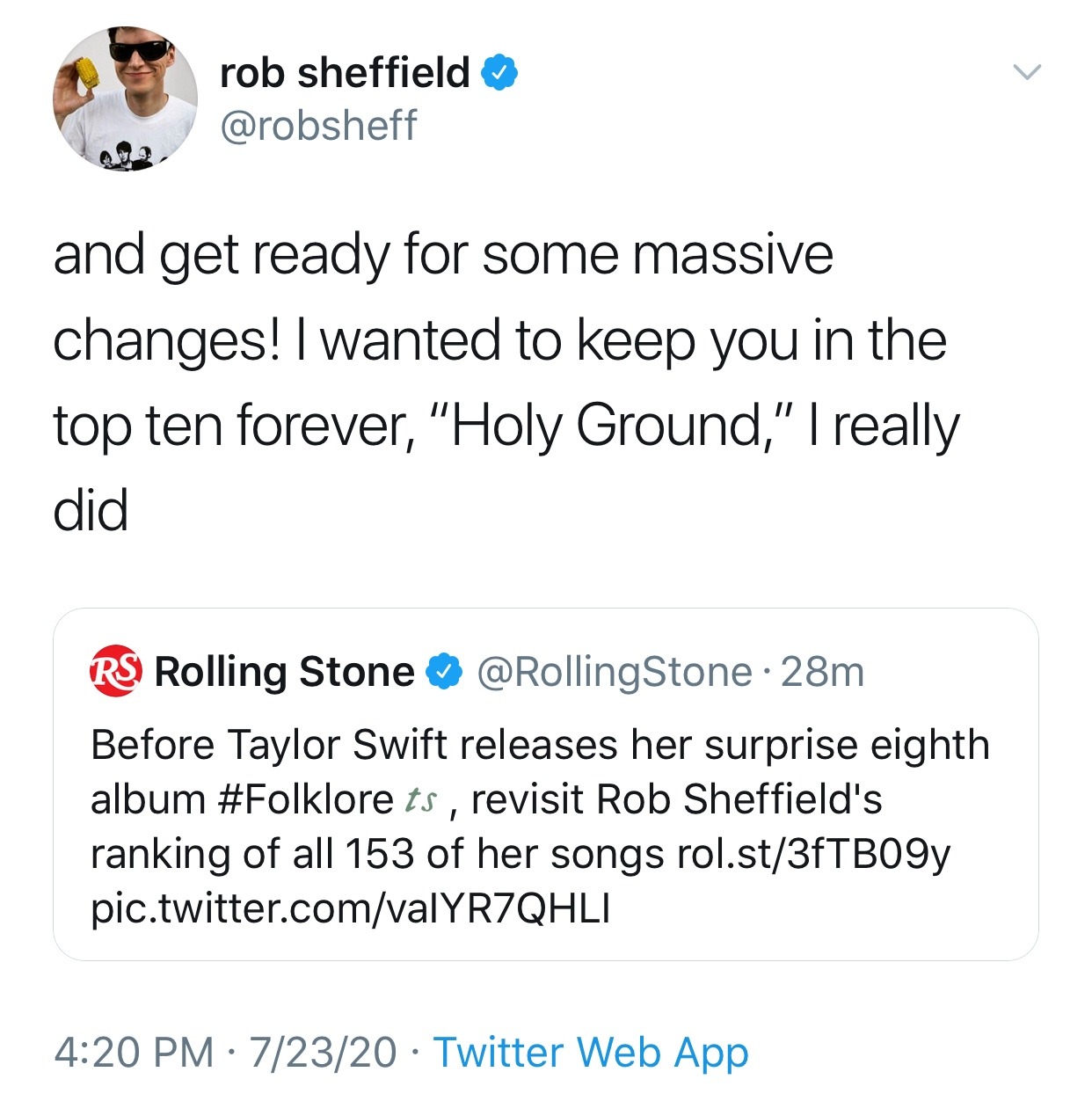
Task: Open the rob sheffield display name
Action: pos(345,72)
